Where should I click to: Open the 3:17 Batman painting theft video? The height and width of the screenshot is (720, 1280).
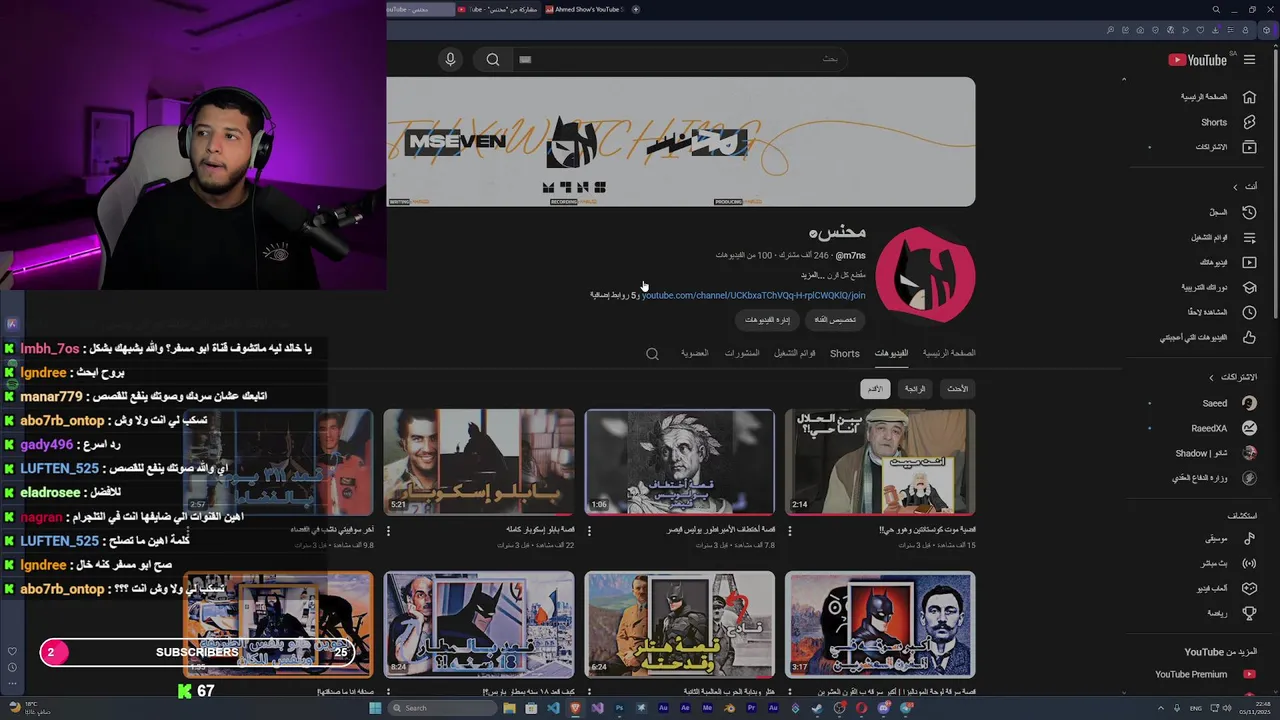[880, 625]
